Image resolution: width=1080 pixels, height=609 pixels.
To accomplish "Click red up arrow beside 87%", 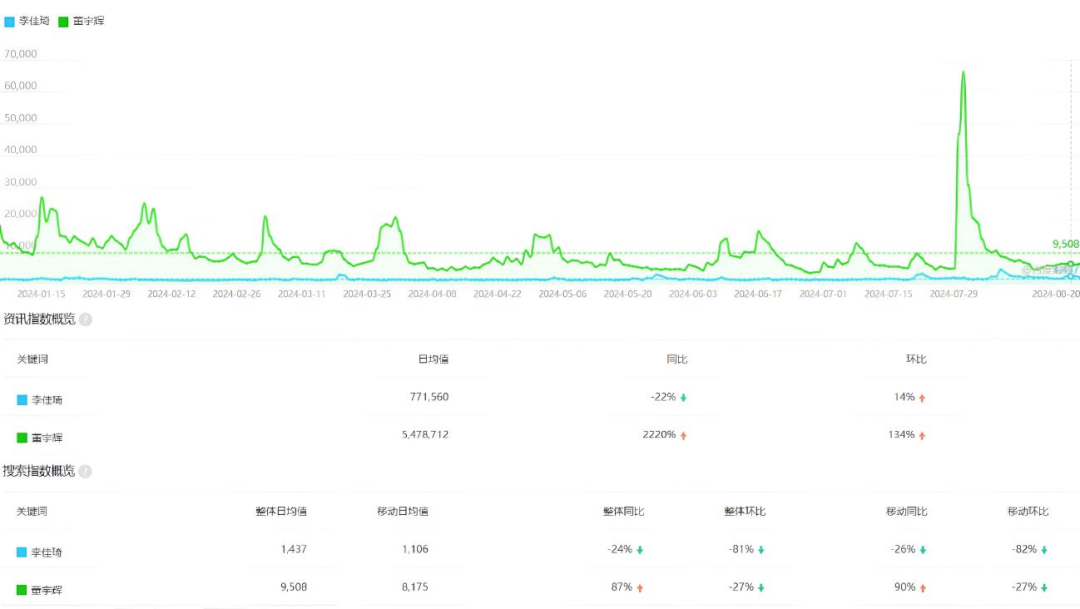I will click(x=640, y=588).
